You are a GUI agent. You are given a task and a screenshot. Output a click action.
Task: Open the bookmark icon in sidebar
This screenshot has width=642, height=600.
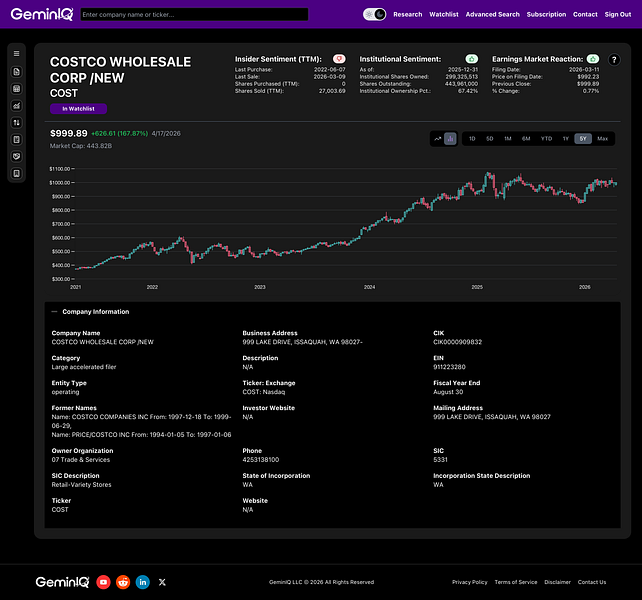click(16, 173)
